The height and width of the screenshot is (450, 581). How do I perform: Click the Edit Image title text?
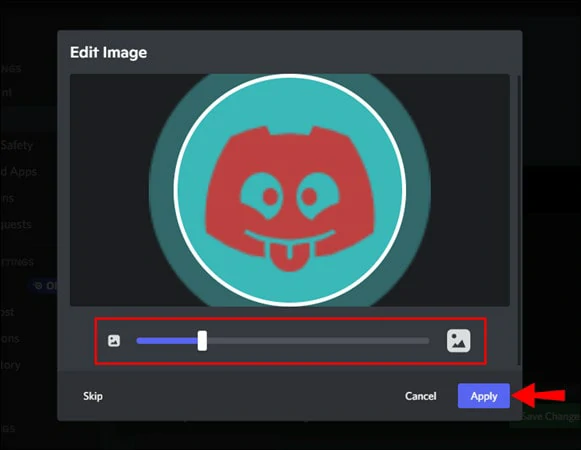(109, 52)
